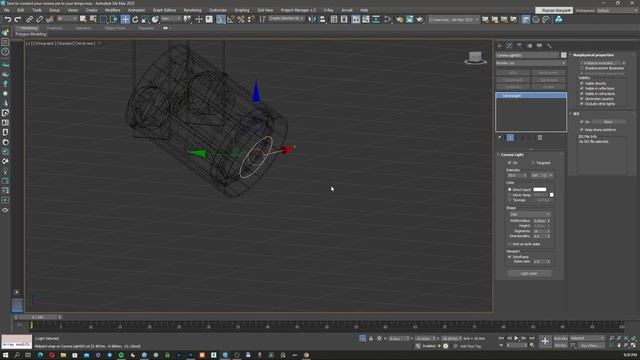Click the Kelvin temp color swatch

552,195
